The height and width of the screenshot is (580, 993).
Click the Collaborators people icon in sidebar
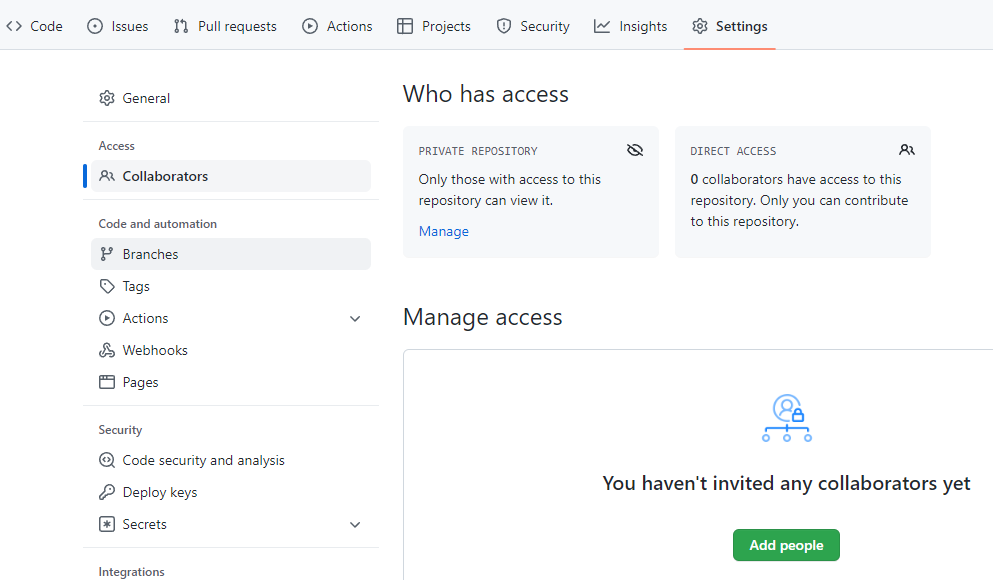[x=107, y=176]
